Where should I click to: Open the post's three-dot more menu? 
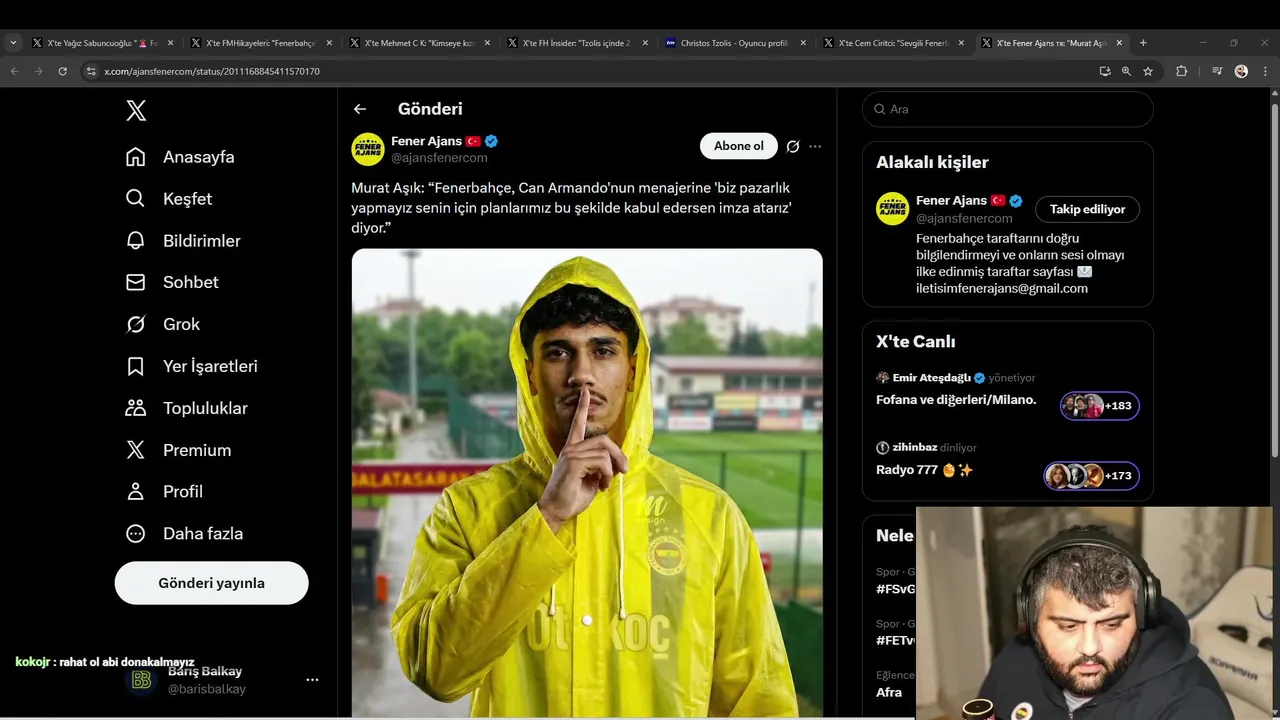click(x=815, y=146)
